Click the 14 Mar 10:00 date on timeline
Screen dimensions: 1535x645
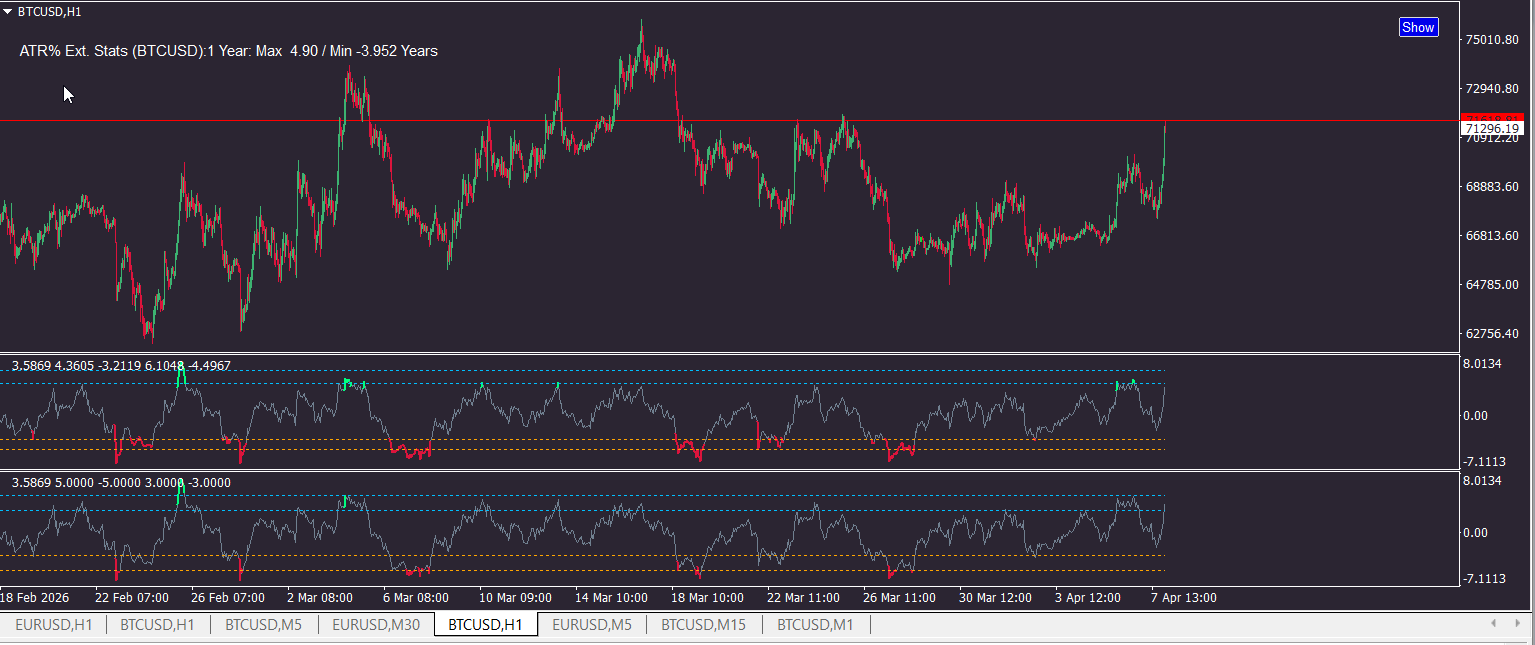point(611,598)
